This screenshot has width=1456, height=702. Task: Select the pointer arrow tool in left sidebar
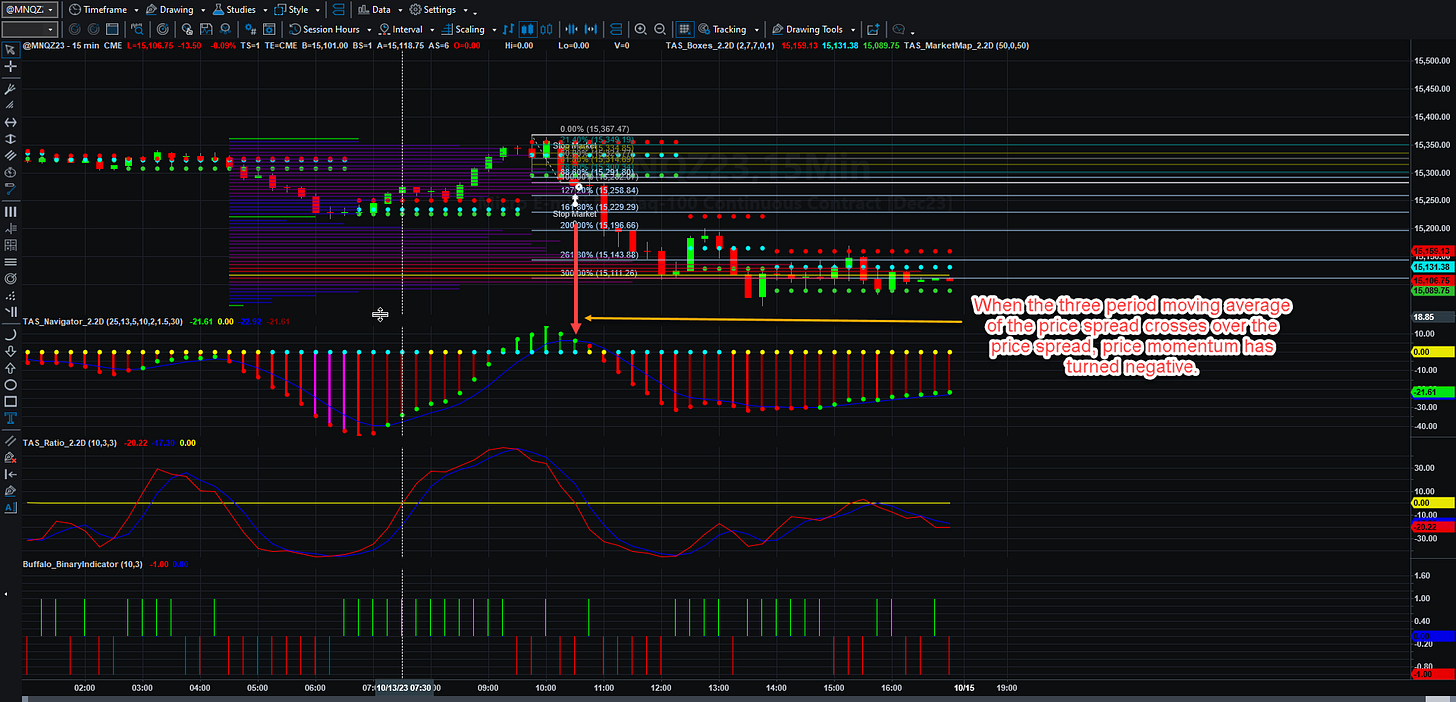click(x=10, y=50)
